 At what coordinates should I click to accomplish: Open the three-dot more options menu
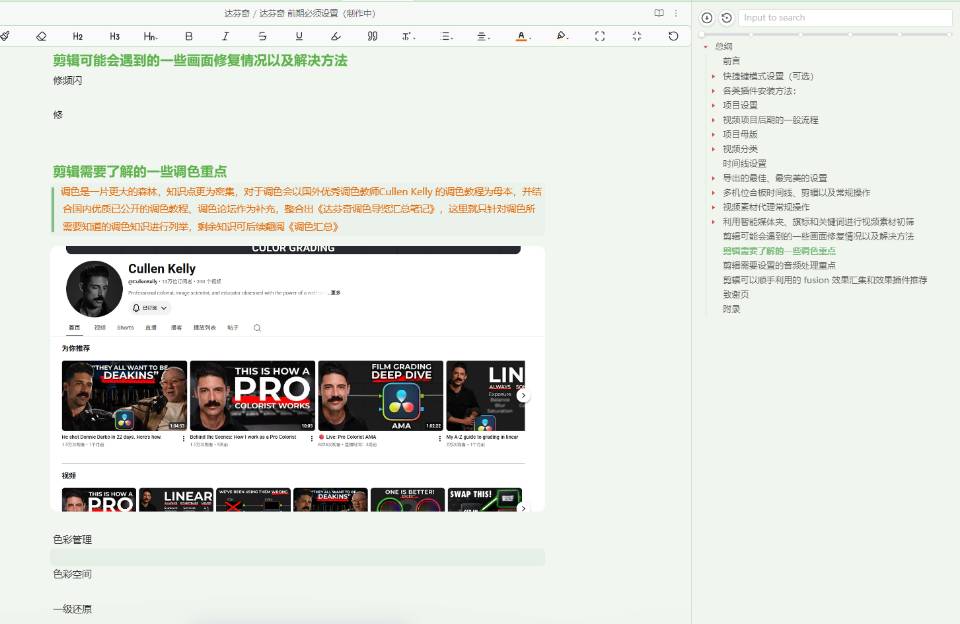[x=676, y=13]
